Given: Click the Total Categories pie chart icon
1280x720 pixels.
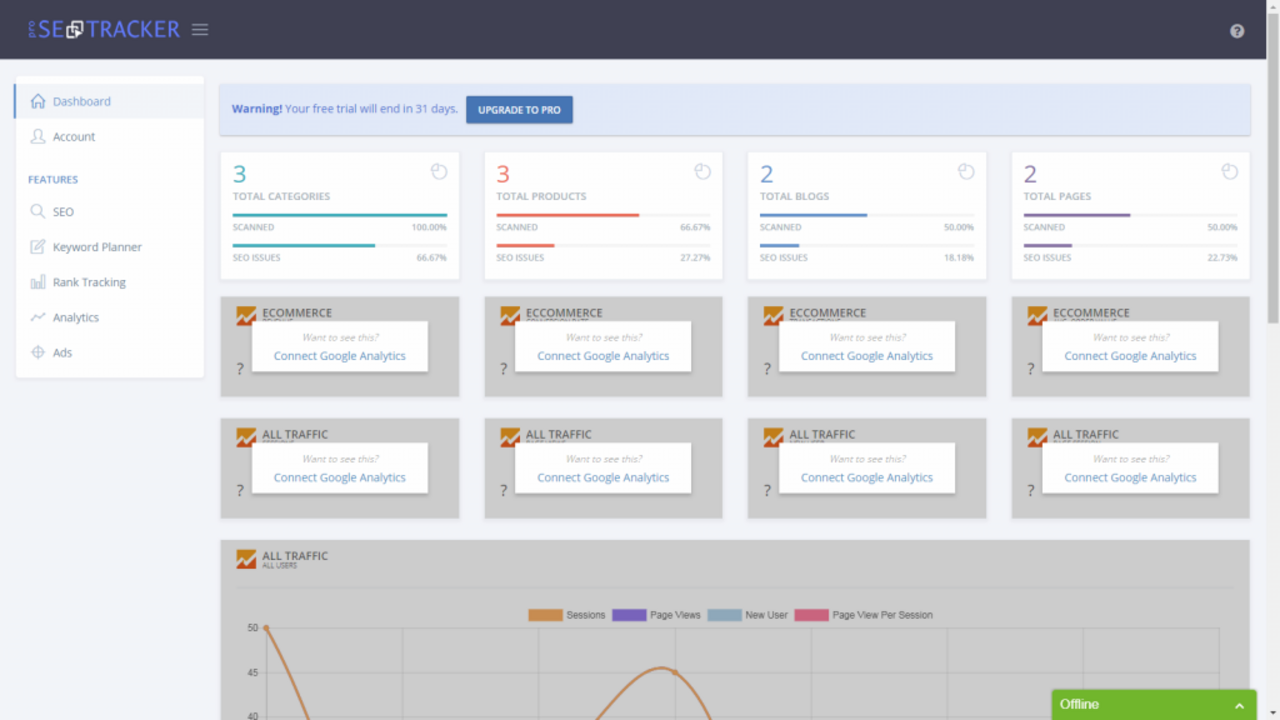Looking at the screenshot, I should (x=438, y=172).
